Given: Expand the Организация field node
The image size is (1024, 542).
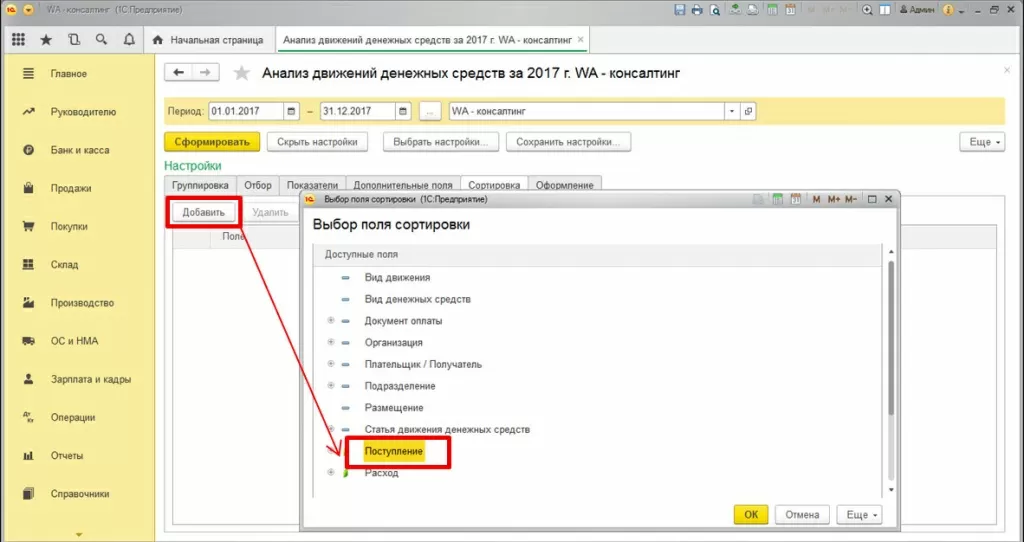Looking at the screenshot, I should [x=331, y=342].
